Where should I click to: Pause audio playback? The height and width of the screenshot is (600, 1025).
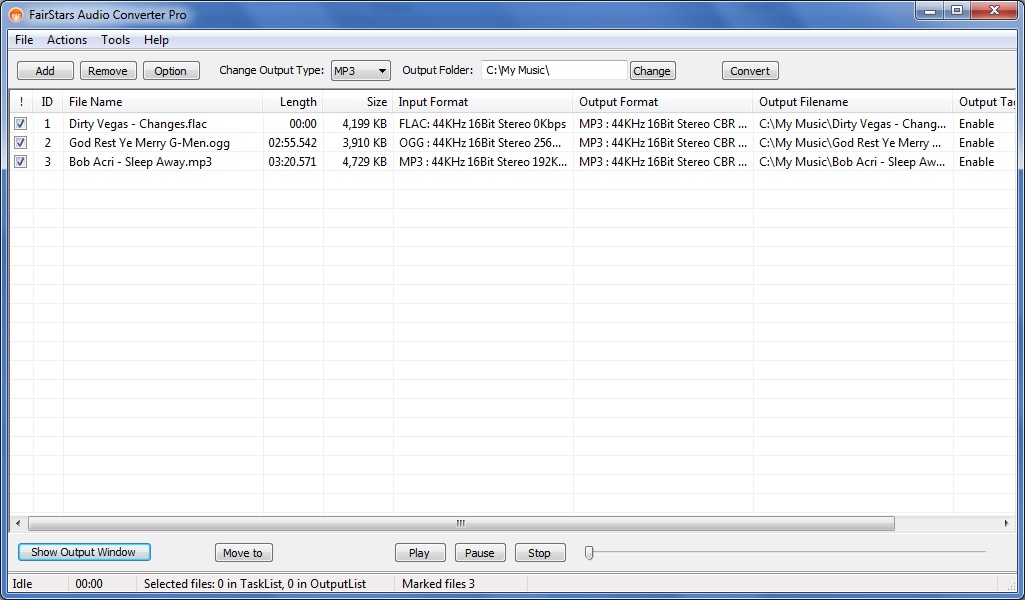(x=480, y=553)
